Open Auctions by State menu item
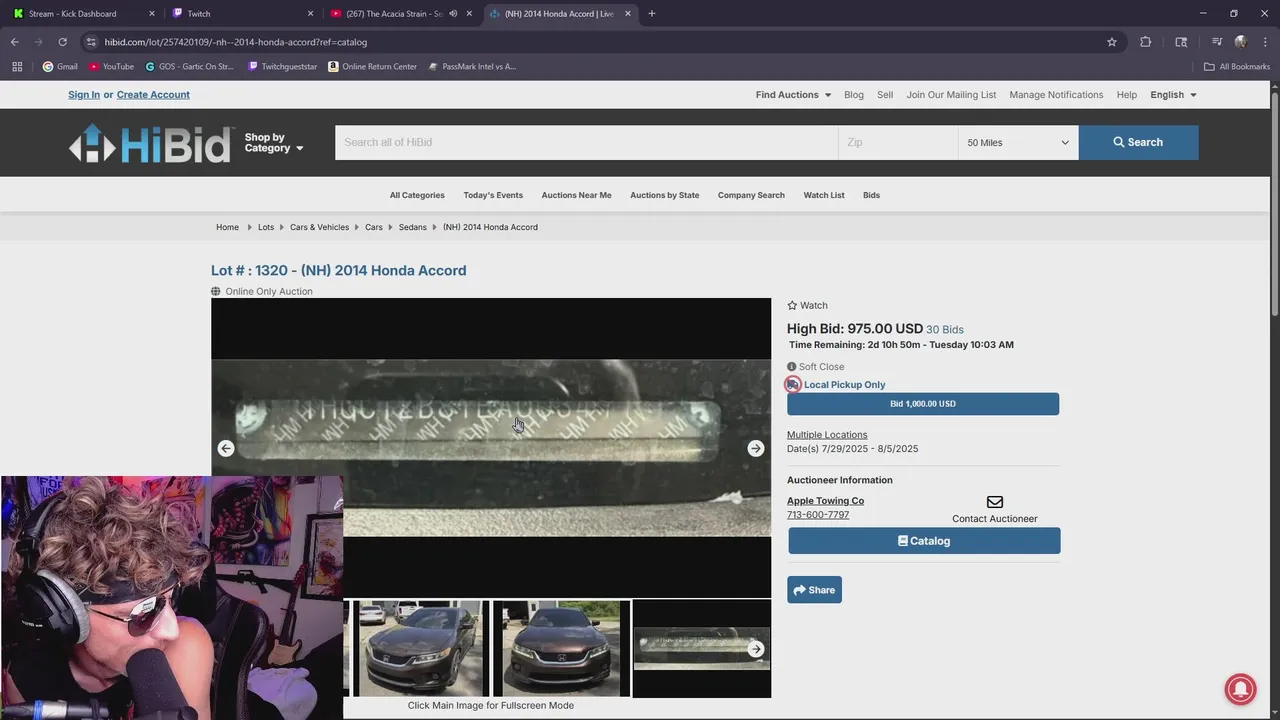This screenshot has height=720, width=1280. click(x=665, y=196)
